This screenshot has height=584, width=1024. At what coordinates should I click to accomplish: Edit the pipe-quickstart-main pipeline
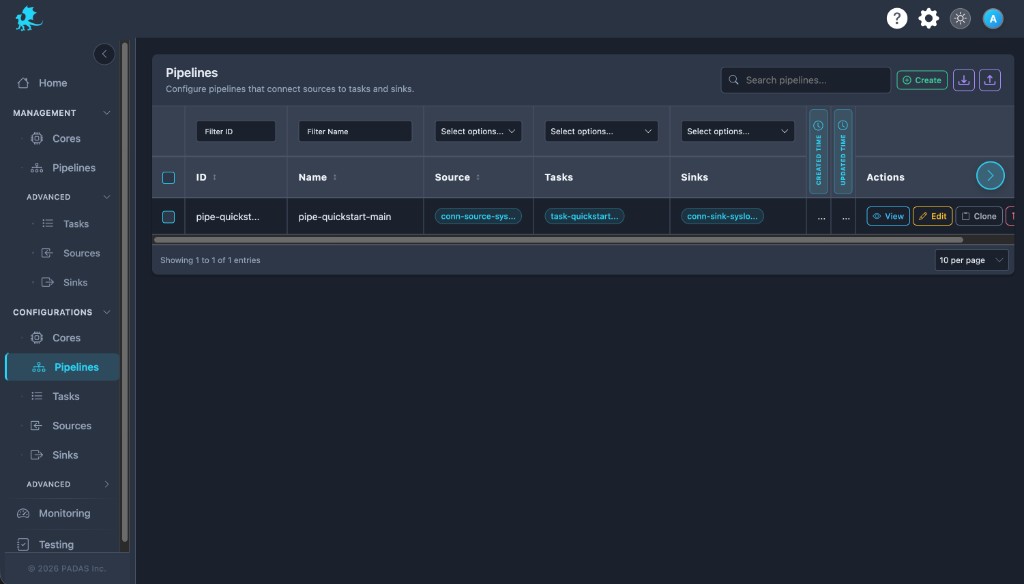click(933, 216)
